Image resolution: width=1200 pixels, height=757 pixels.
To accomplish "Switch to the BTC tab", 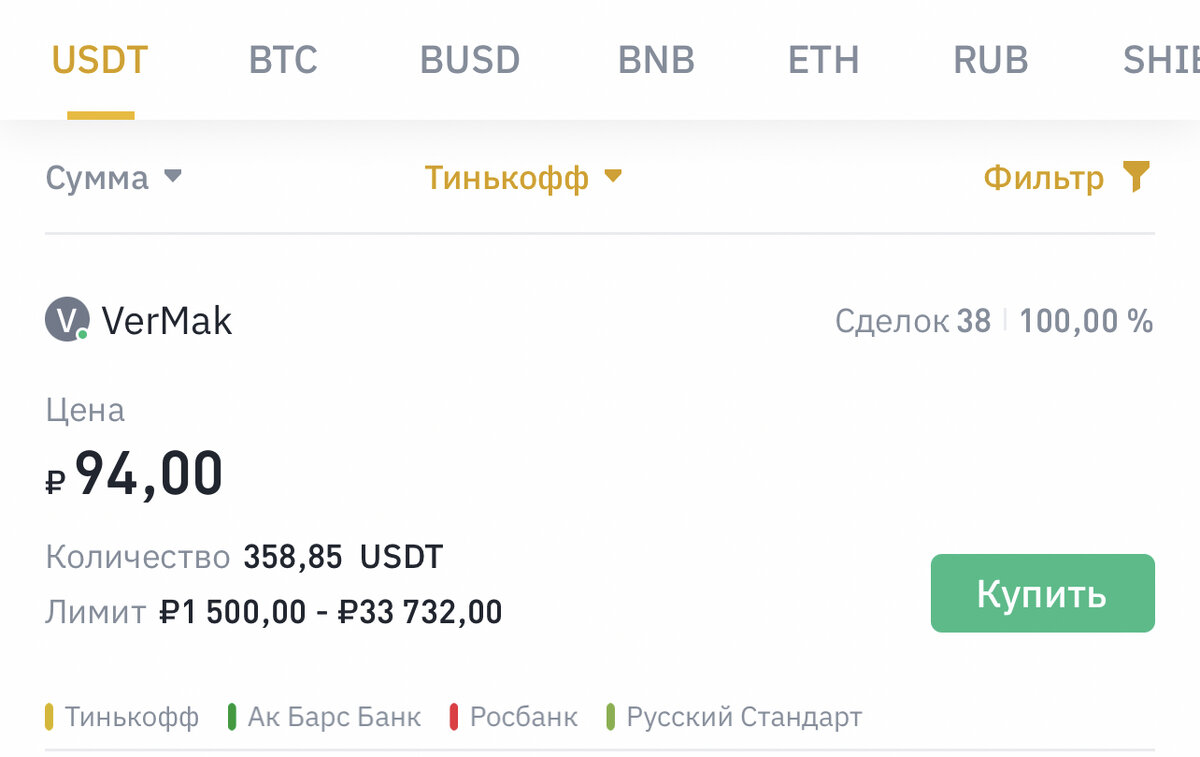I will (x=283, y=60).
